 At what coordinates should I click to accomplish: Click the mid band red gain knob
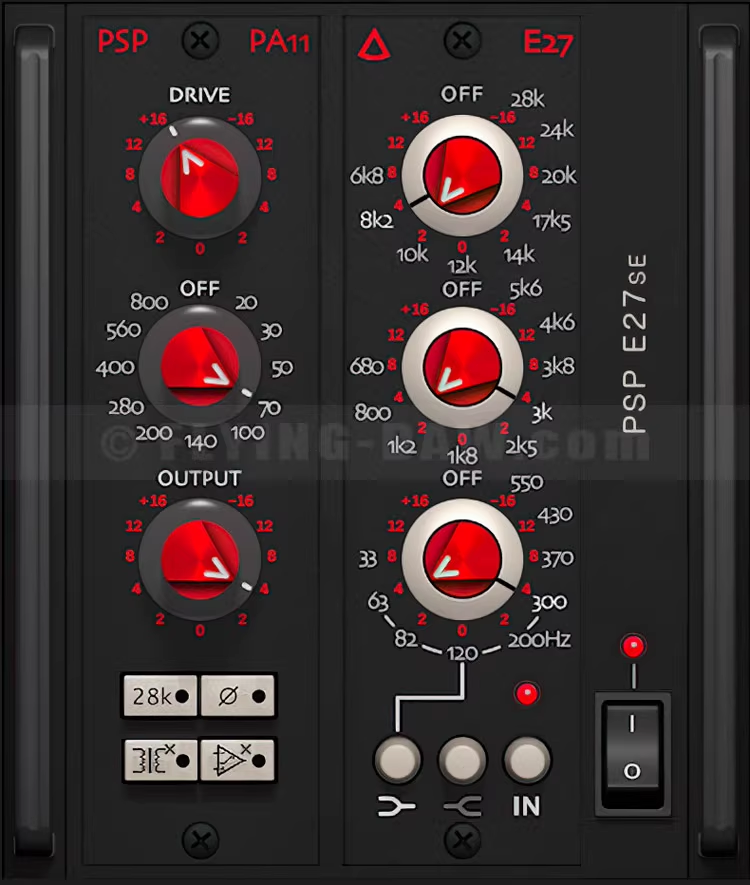(462, 367)
